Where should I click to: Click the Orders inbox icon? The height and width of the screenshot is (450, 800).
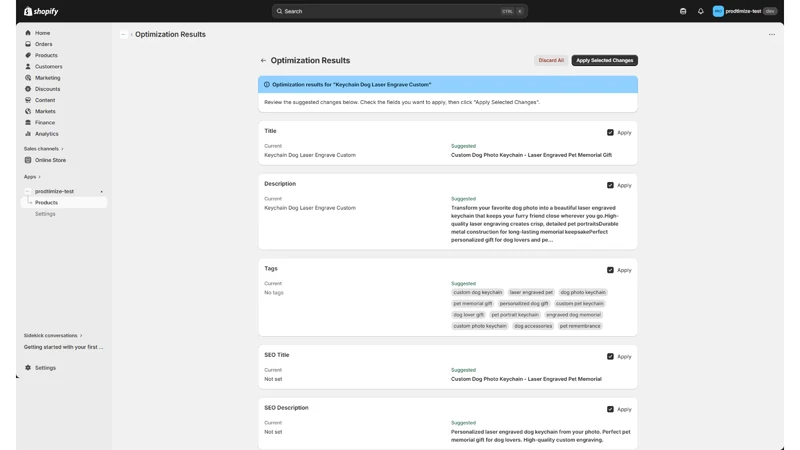coord(28,44)
